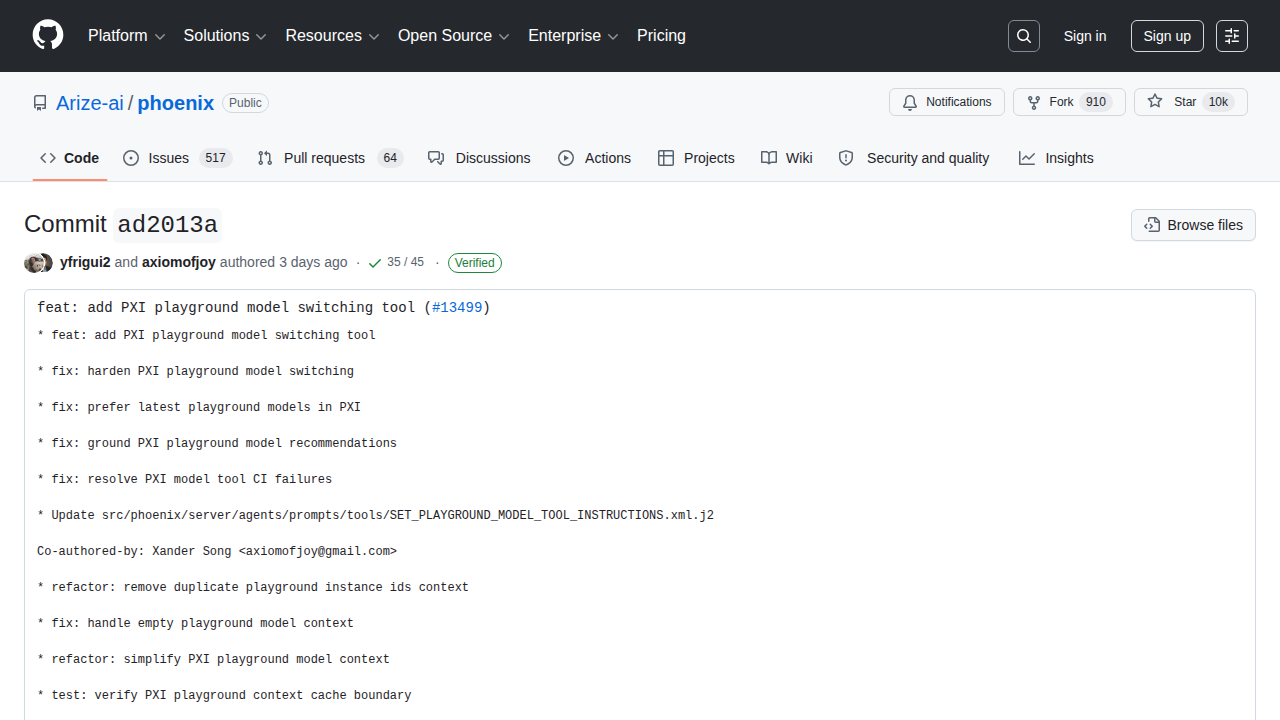Image resolution: width=1280 pixels, height=720 pixels.
Task: Click the Notifications bell icon
Action: 910,102
